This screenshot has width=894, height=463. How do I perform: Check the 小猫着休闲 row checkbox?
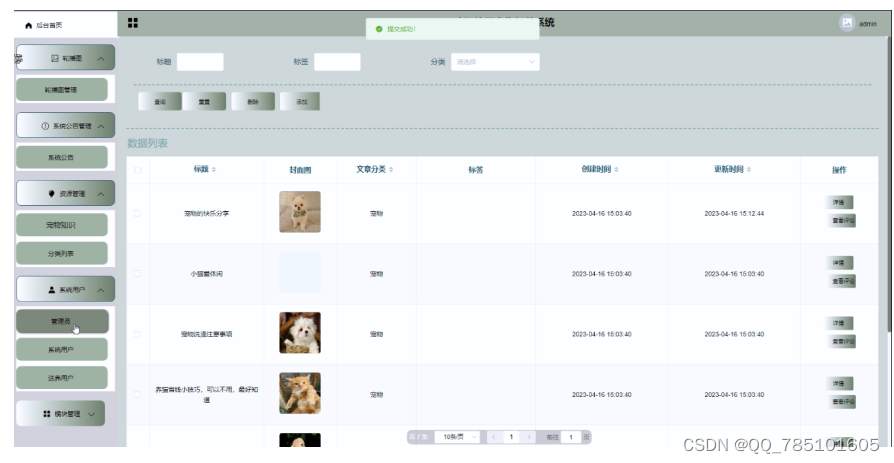tap(137, 274)
